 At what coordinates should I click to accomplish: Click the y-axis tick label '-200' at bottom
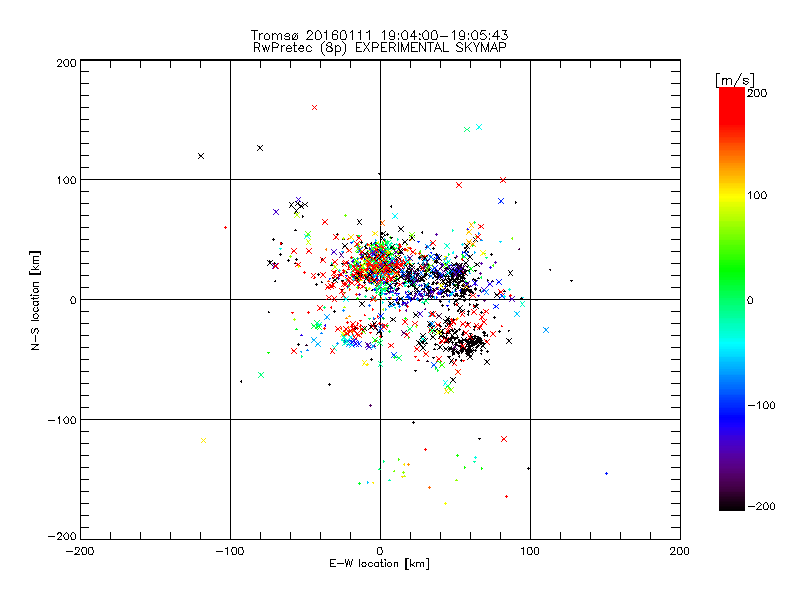[x=62, y=537]
